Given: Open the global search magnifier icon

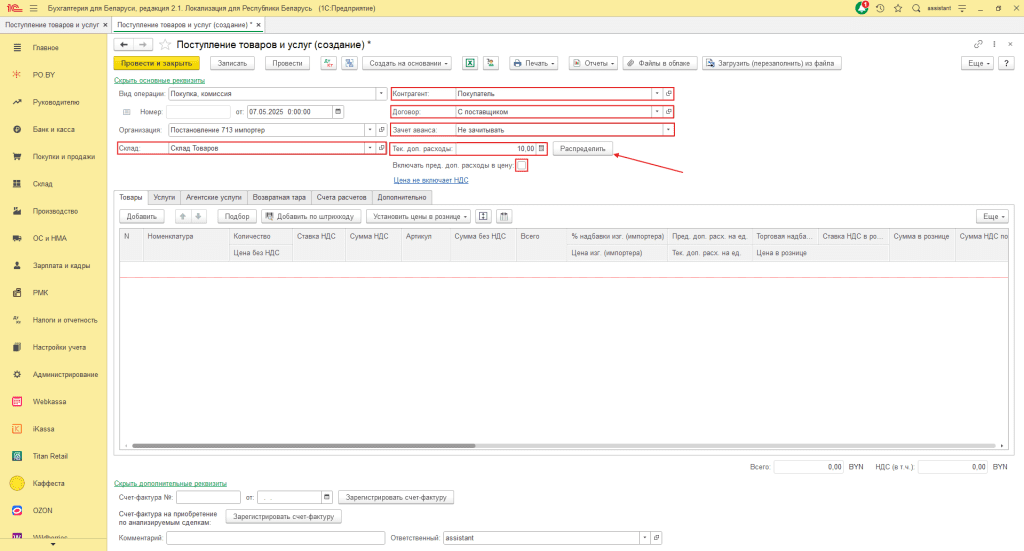Looking at the screenshot, I should pos(916,8).
